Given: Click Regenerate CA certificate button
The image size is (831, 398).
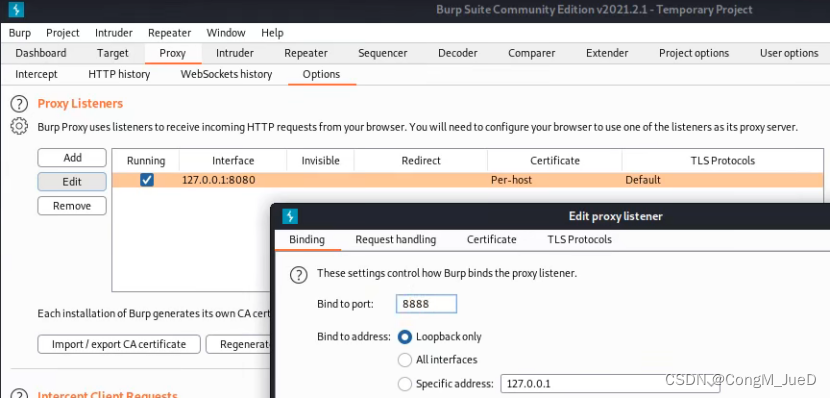Looking at the screenshot, I should click(x=238, y=344).
